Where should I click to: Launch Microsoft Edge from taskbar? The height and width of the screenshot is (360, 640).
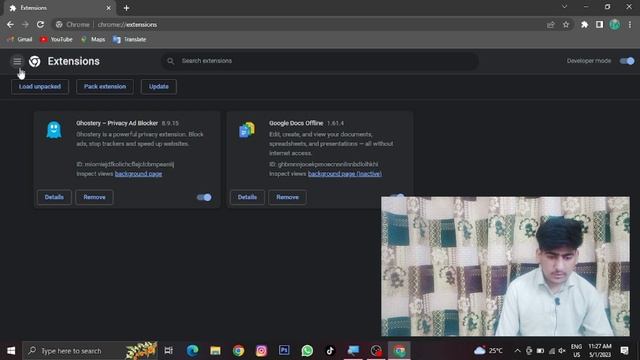193,351
